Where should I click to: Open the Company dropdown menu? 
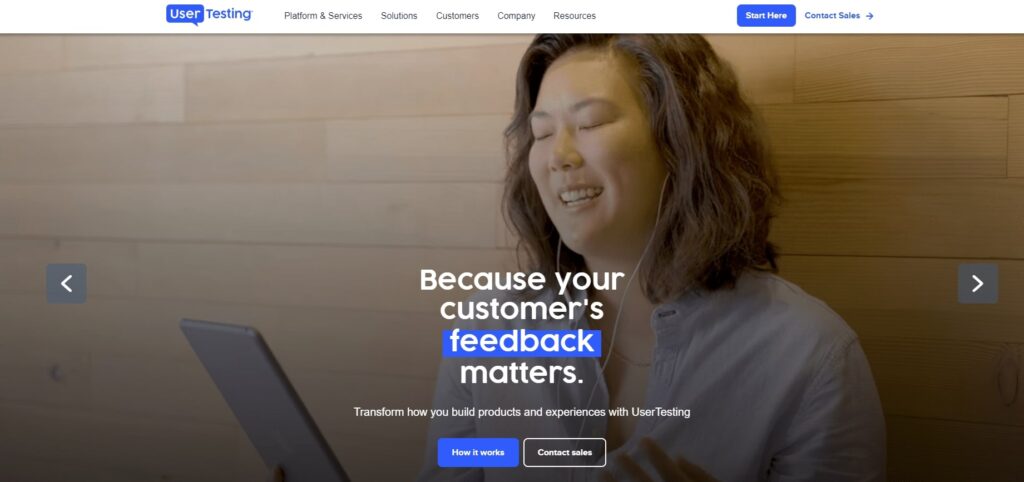[516, 16]
